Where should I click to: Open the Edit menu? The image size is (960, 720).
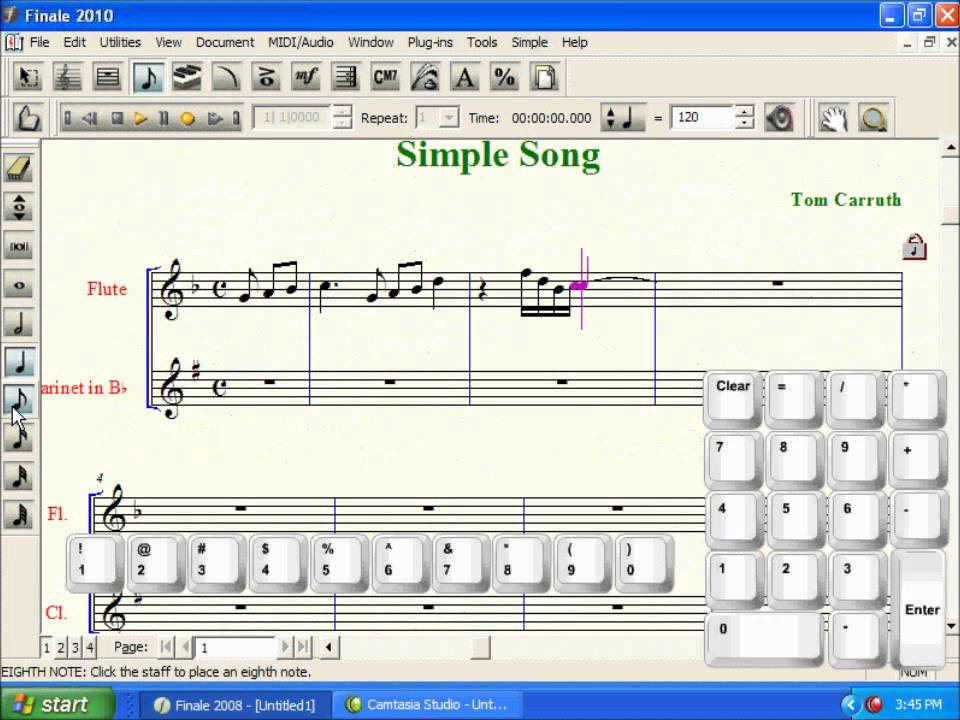point(75,42)
